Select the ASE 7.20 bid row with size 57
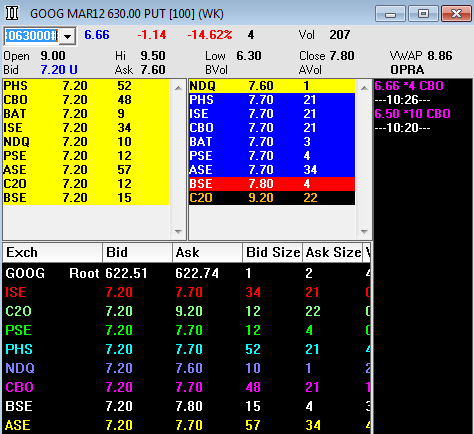The width and height of the screenshot is (474, 434). click(x=86, y=170)
